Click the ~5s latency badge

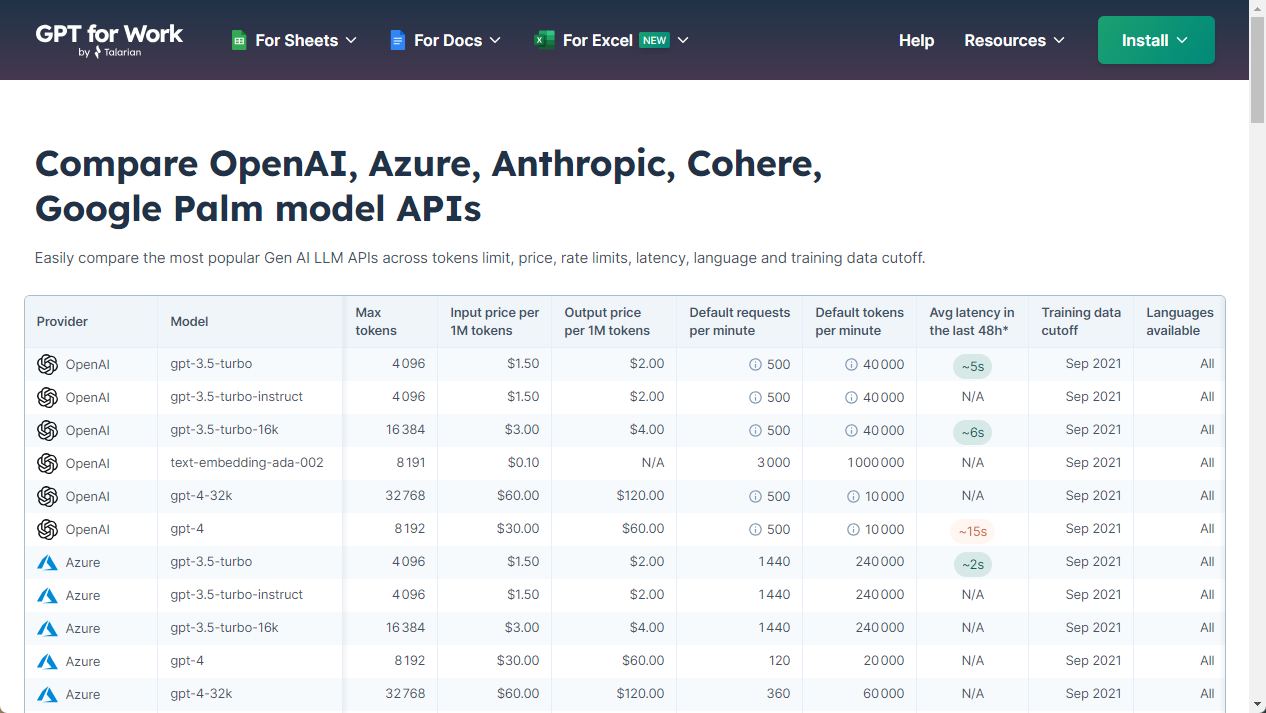972,367
